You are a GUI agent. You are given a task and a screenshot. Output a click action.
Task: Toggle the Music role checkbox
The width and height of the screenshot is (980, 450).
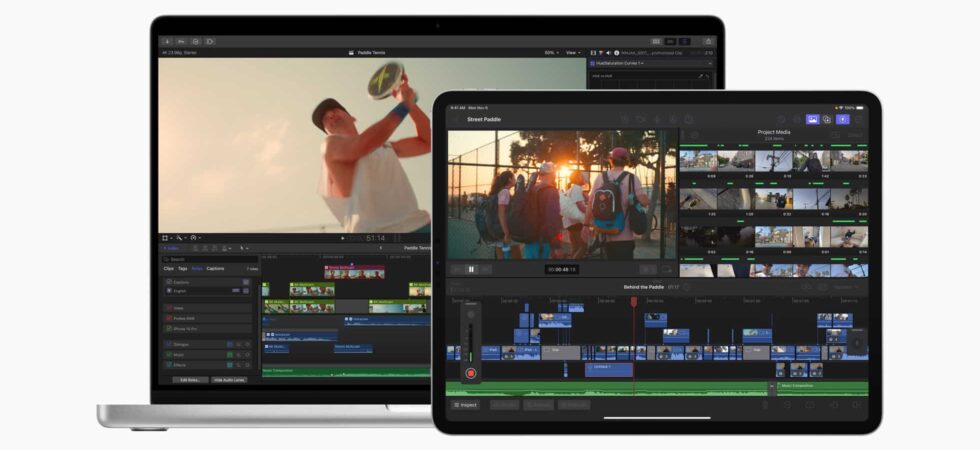[x=168, y=354]
